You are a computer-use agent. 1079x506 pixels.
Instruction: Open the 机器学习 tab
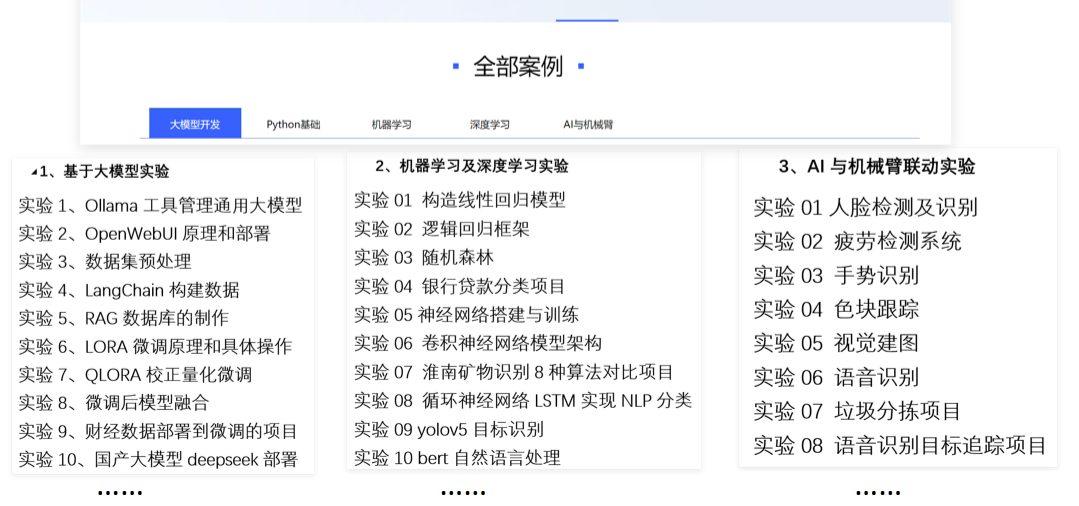click(392, 125)
